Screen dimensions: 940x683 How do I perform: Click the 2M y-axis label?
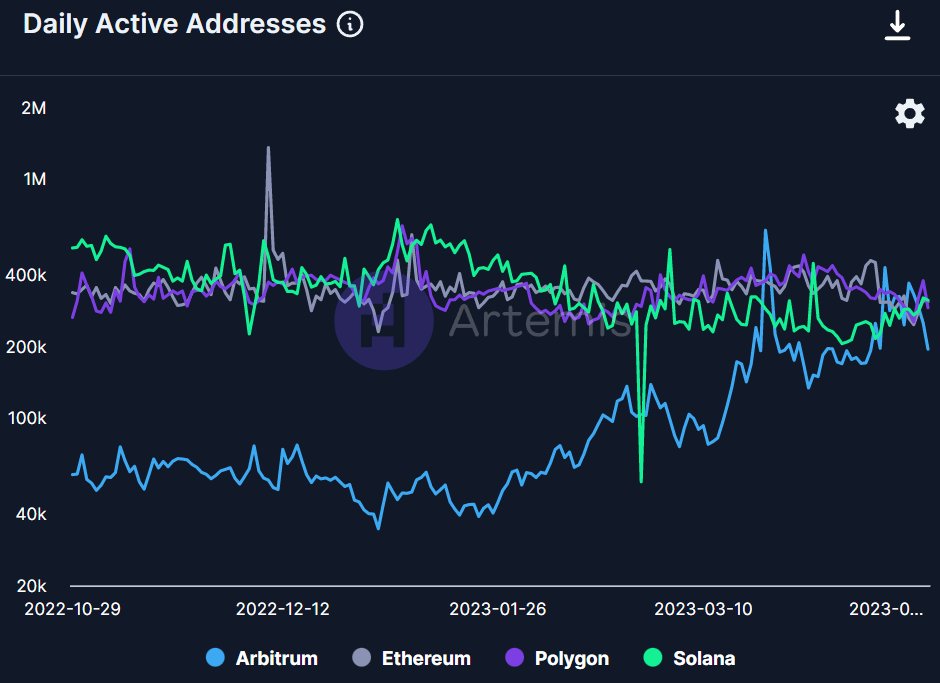point(34,108)
